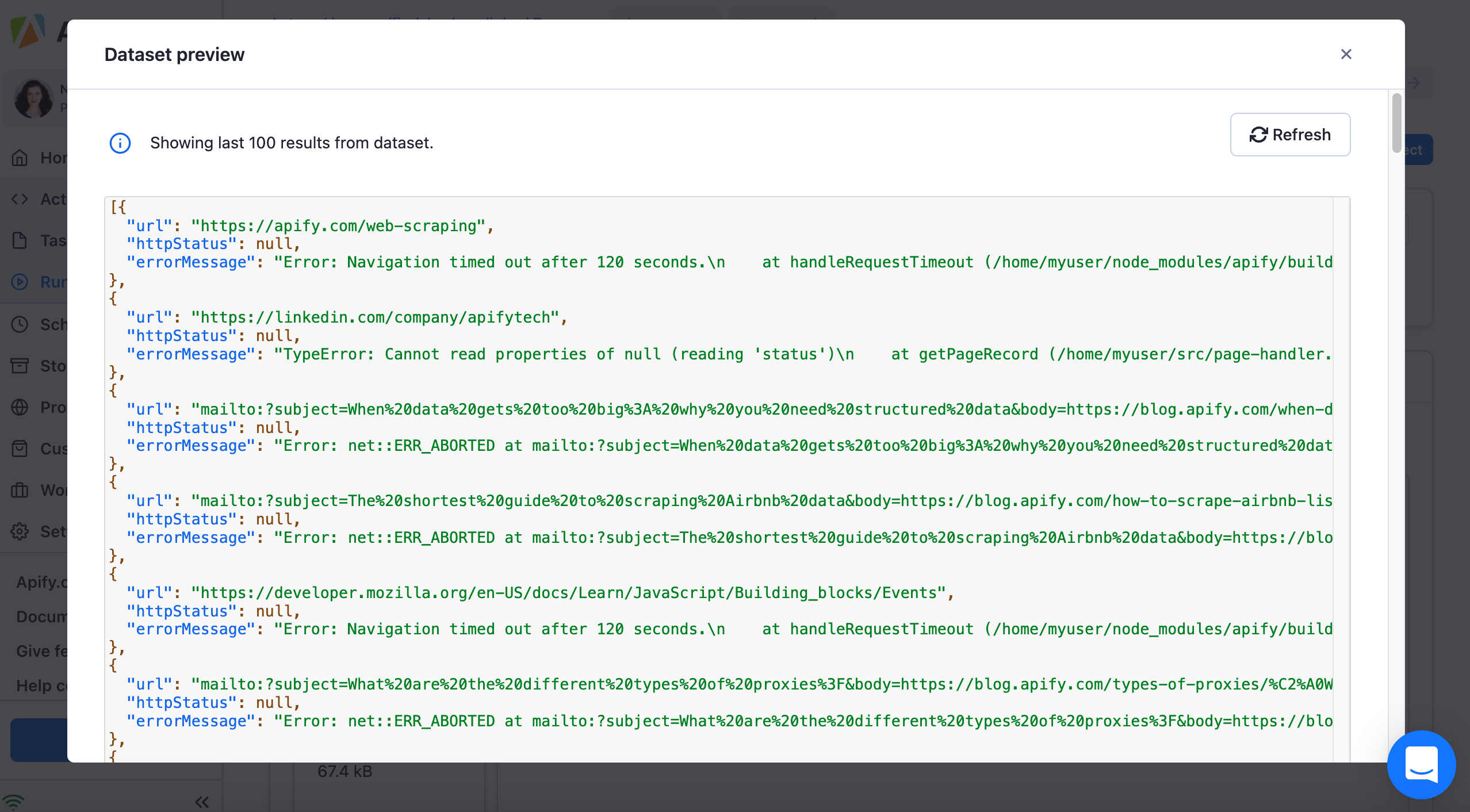Open Proxy globe icon in sidebar

20,407
